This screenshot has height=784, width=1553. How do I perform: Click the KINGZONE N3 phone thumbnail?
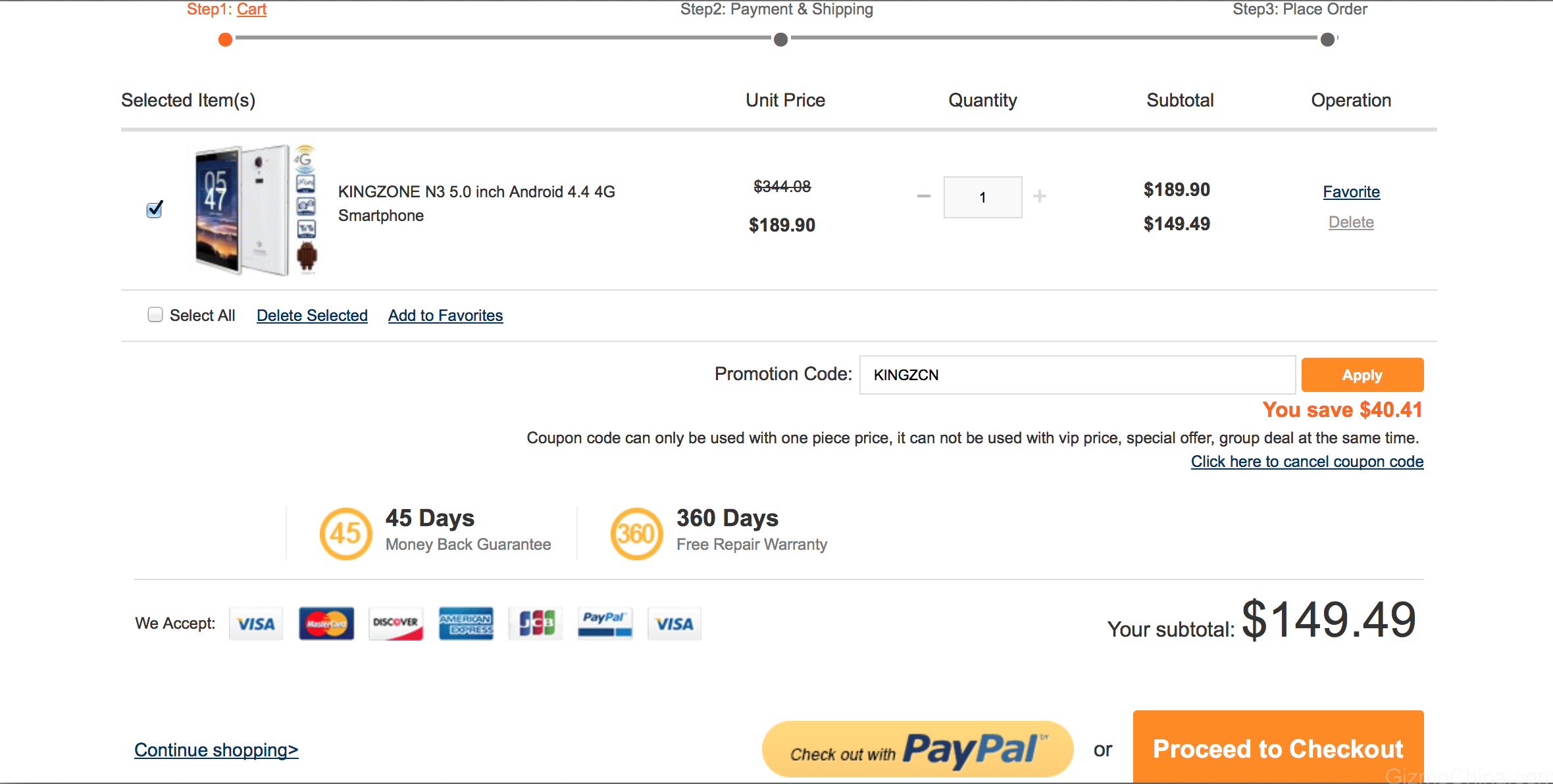pos(257,210)
